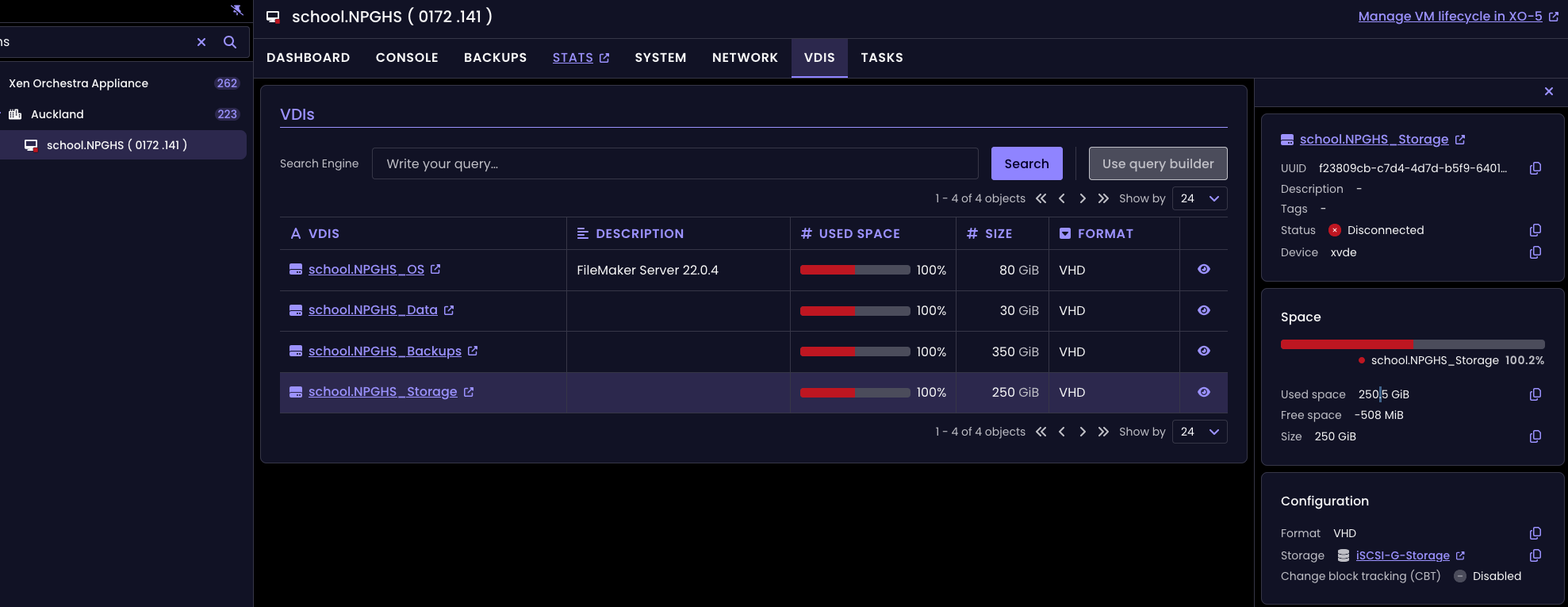Image resolution: width=1568 pixels, height=607 pixels.
Task: Copy the xvde device value
Action: point(1535,252)
